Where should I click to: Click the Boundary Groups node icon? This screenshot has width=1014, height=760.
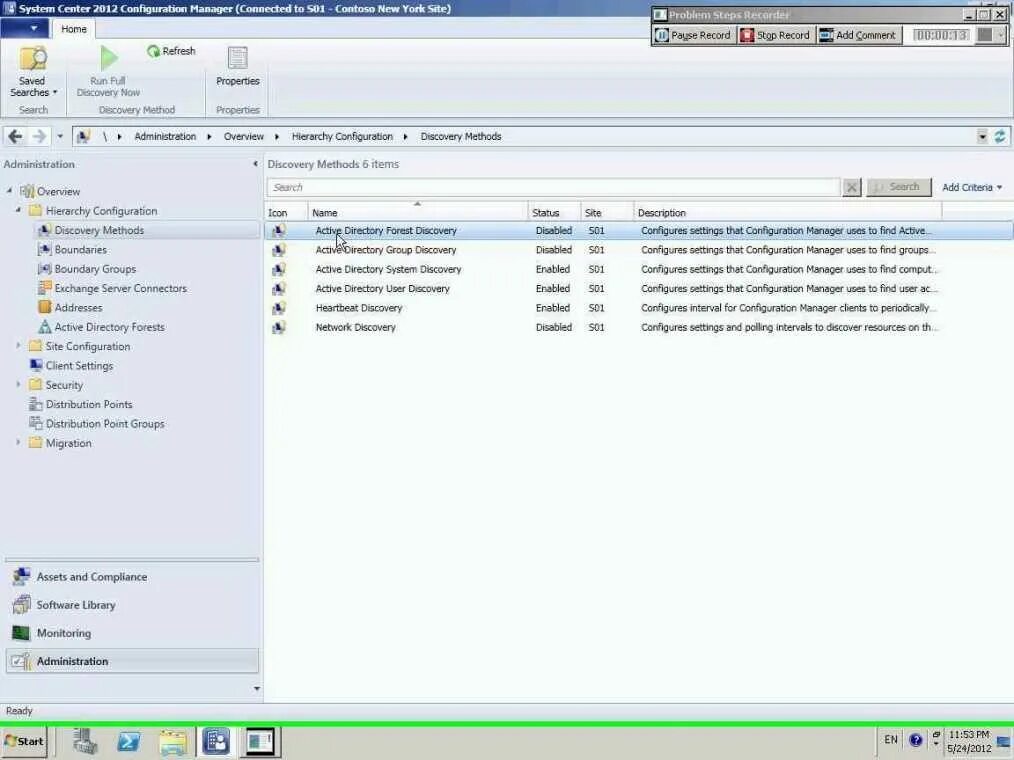(44, 269)
